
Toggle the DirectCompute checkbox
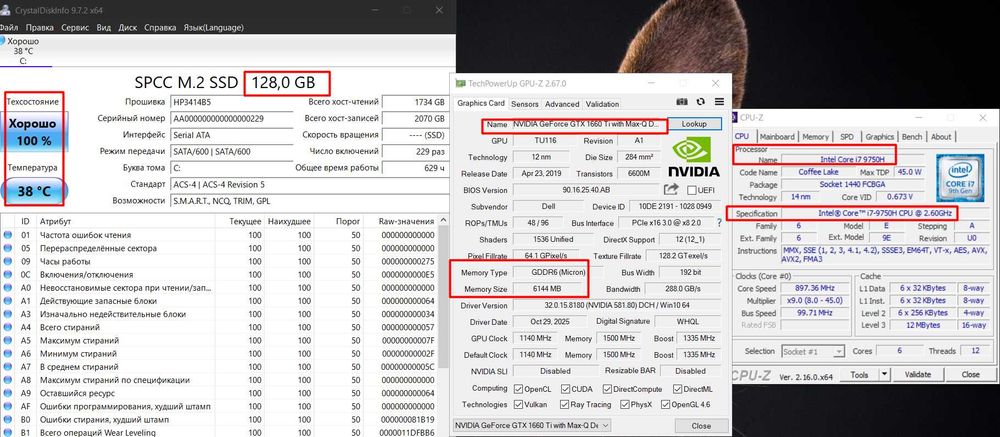pyautogui.click(x=607, y=389)
